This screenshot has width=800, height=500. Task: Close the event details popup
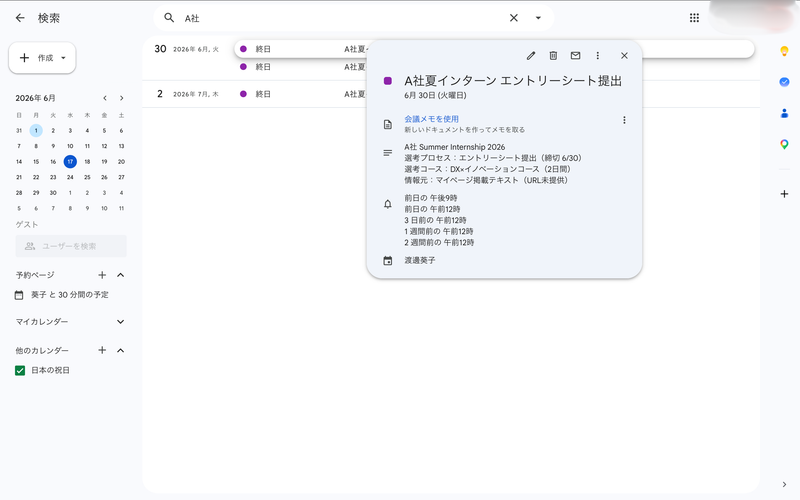coord(624,56)
